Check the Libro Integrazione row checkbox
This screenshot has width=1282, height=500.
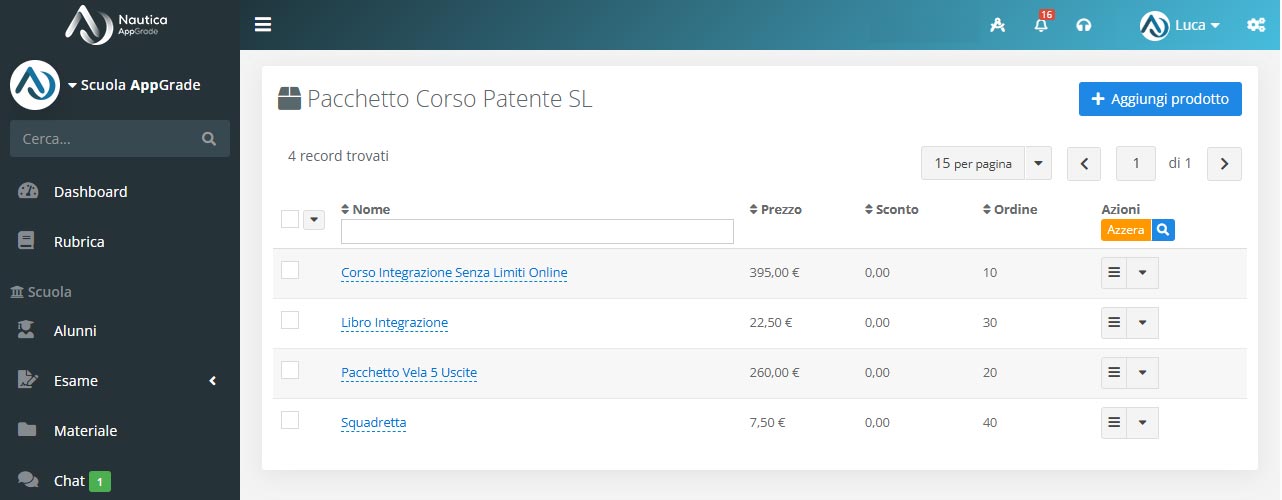(290, 320)
